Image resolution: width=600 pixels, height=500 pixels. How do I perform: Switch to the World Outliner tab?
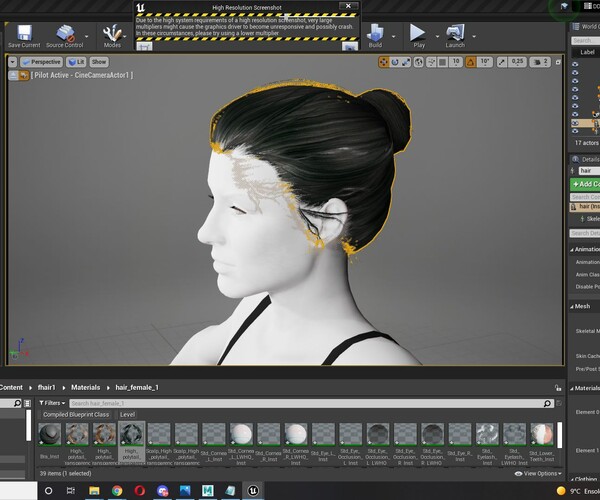click(586, 26)
